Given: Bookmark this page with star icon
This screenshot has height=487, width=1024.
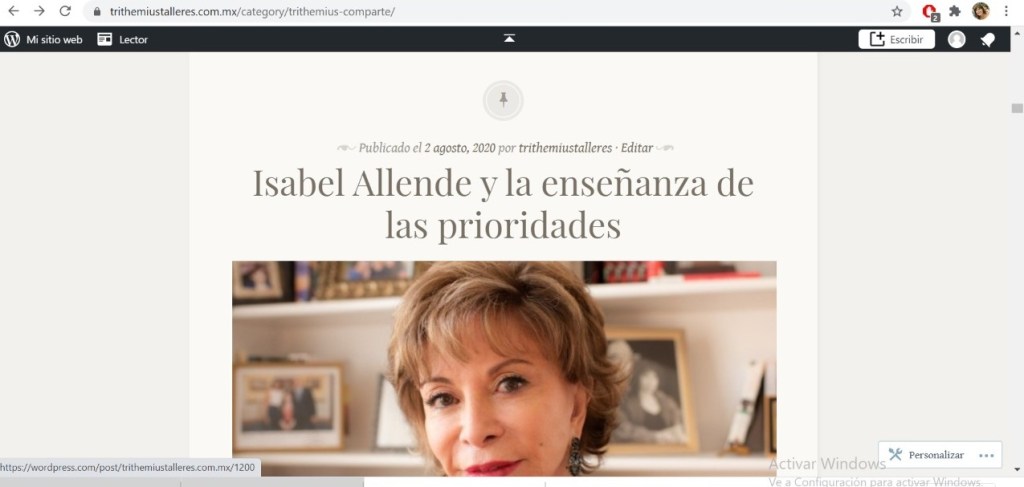Looking at the screenshot, I should tap(897, 11).
